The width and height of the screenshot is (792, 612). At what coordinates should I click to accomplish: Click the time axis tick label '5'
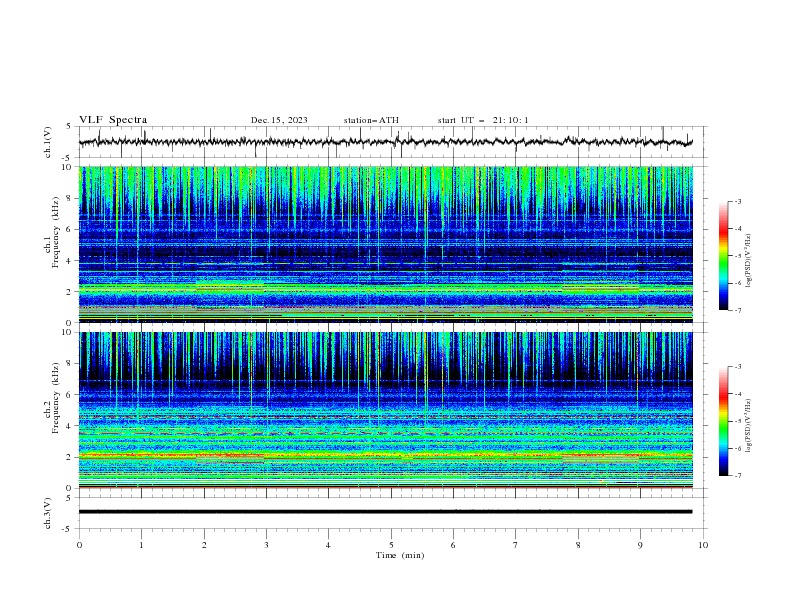click(x=391, y=545)
